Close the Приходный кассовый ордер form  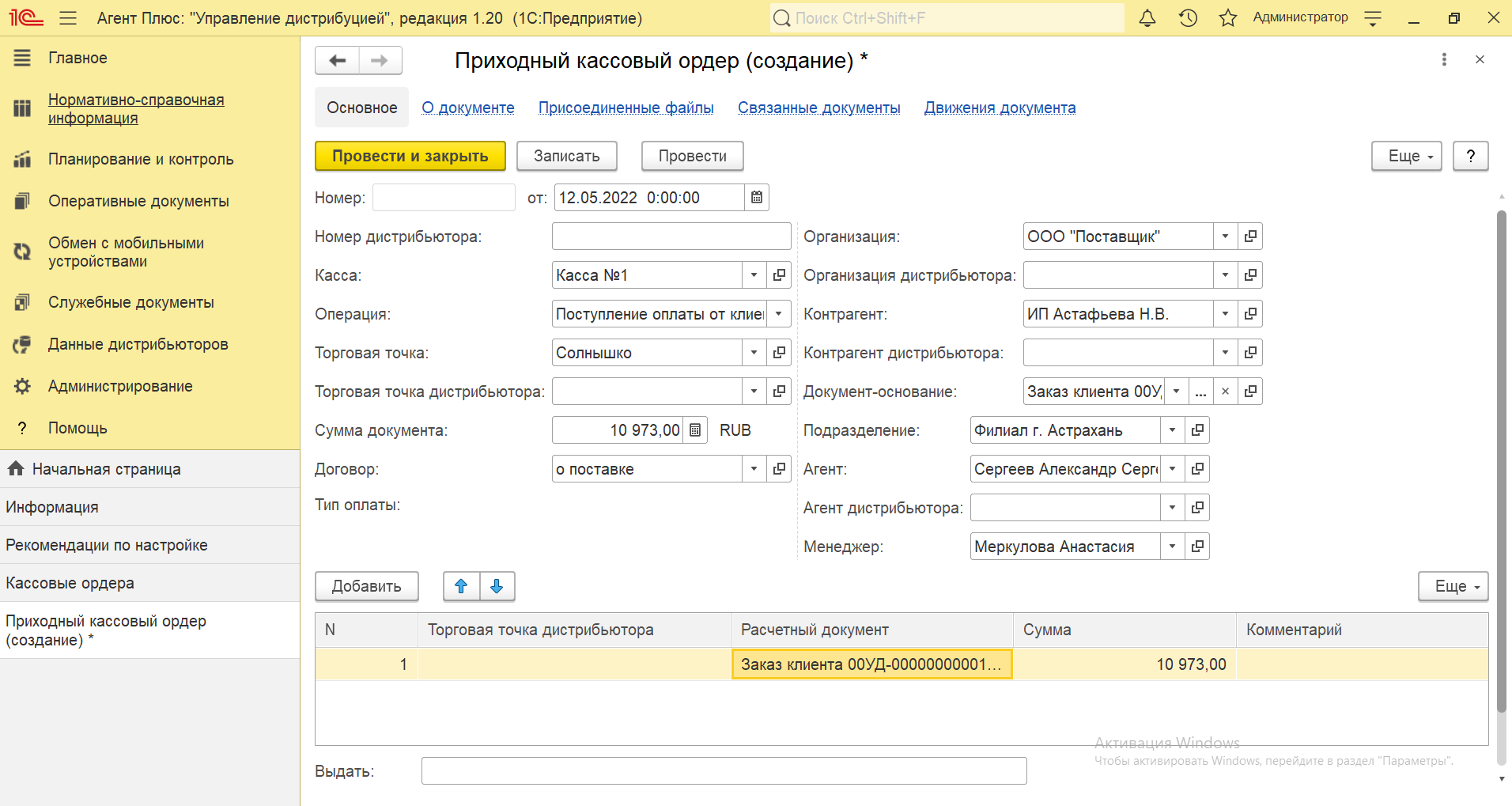pyautogui.click(x=1480, y=59)
